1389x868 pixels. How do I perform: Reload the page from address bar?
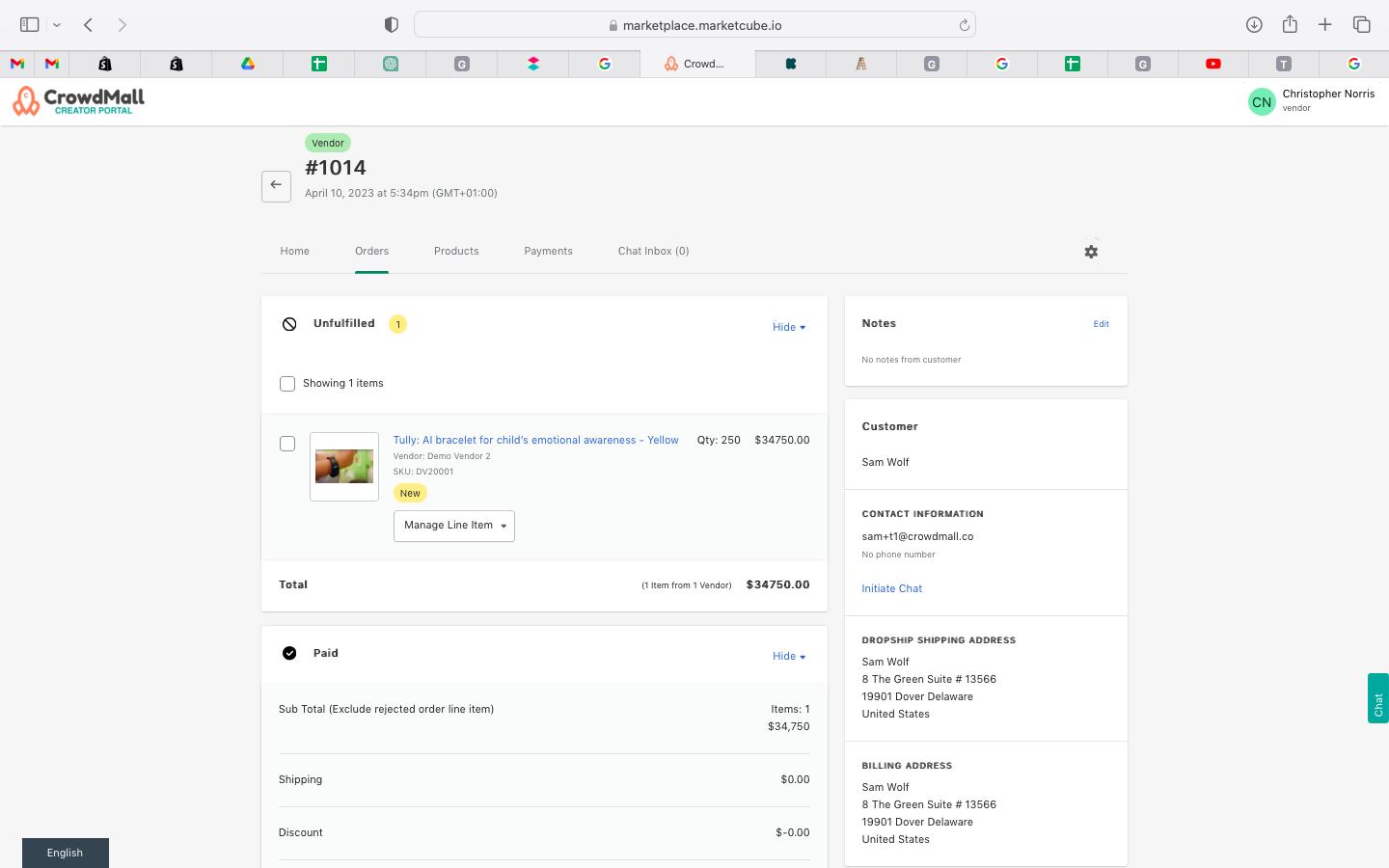964,25
